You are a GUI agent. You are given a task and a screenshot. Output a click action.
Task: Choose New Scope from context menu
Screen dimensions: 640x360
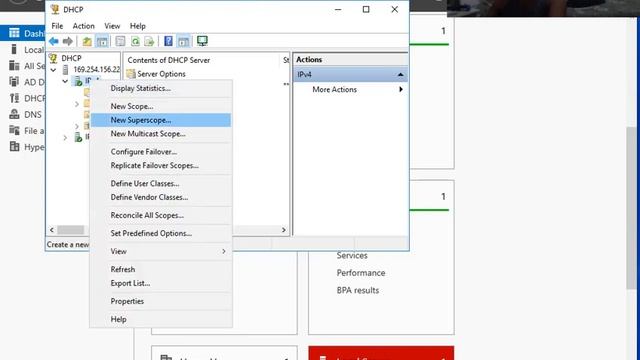[161, 106]
